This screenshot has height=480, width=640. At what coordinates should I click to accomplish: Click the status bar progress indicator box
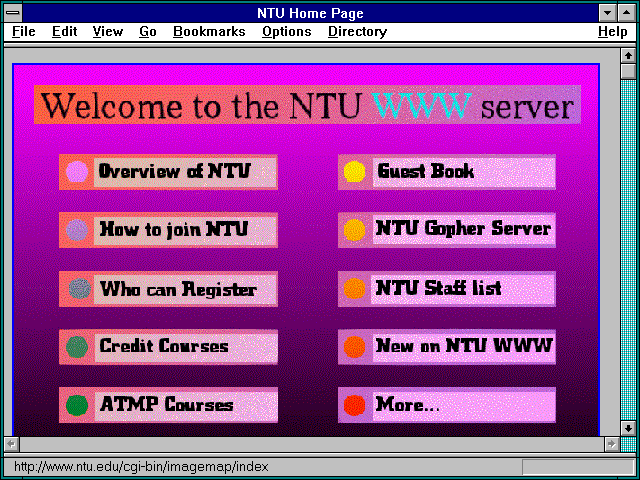point(578,467)
